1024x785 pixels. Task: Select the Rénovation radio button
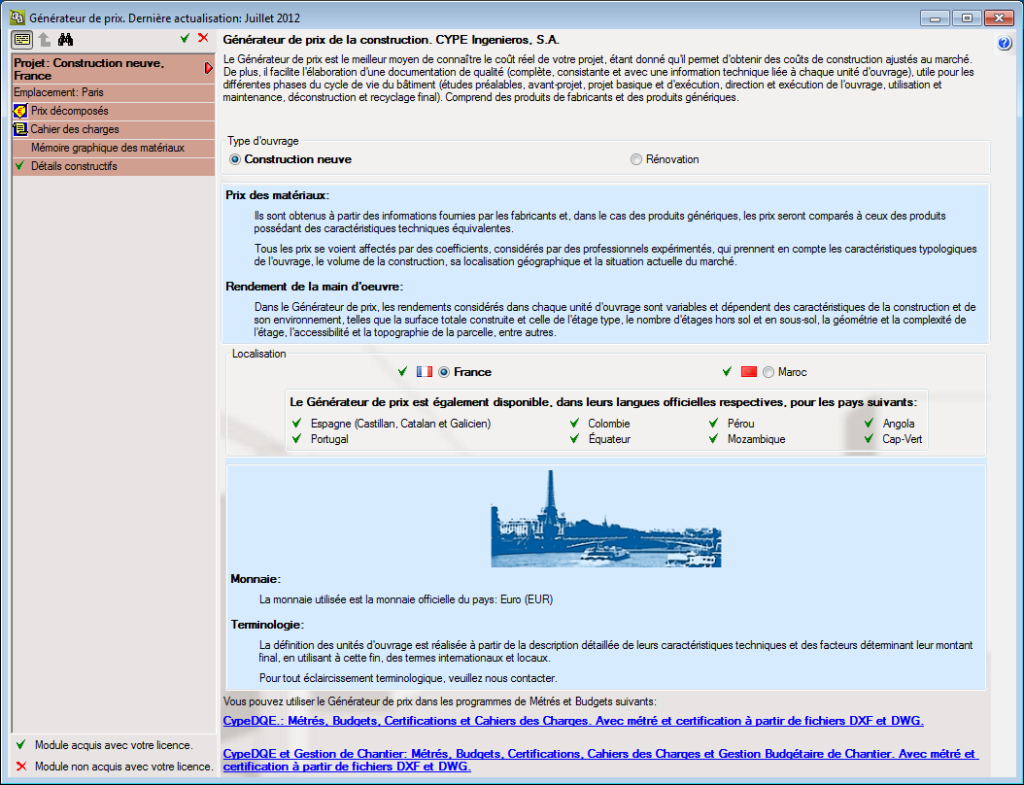(x=636, y=159)
